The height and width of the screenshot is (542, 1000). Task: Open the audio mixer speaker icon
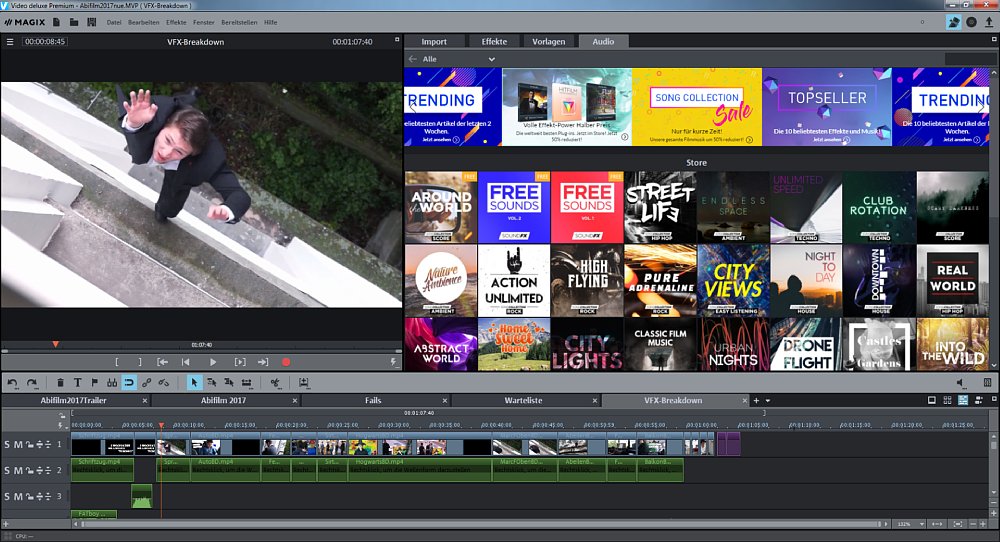click(x=961, y=382)
